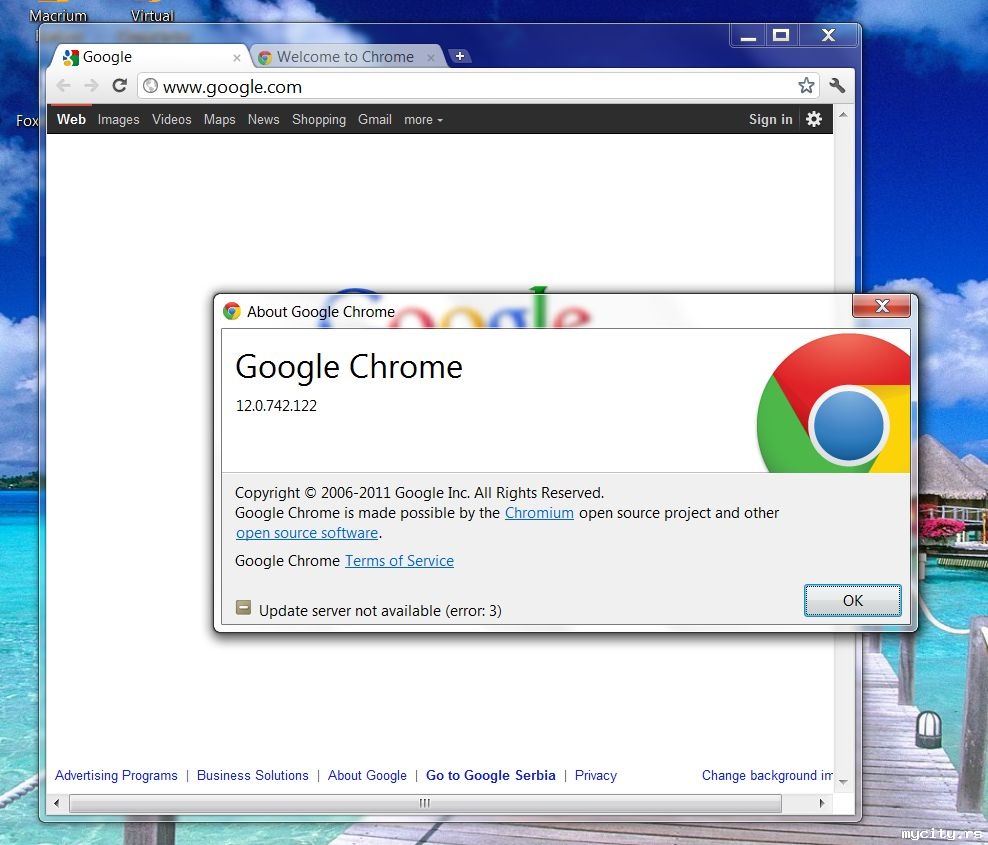The width and height of the screenshot is (988, 845).
Task: Click the Chrome icon in dialog title
Action: [x=232, y=311]
